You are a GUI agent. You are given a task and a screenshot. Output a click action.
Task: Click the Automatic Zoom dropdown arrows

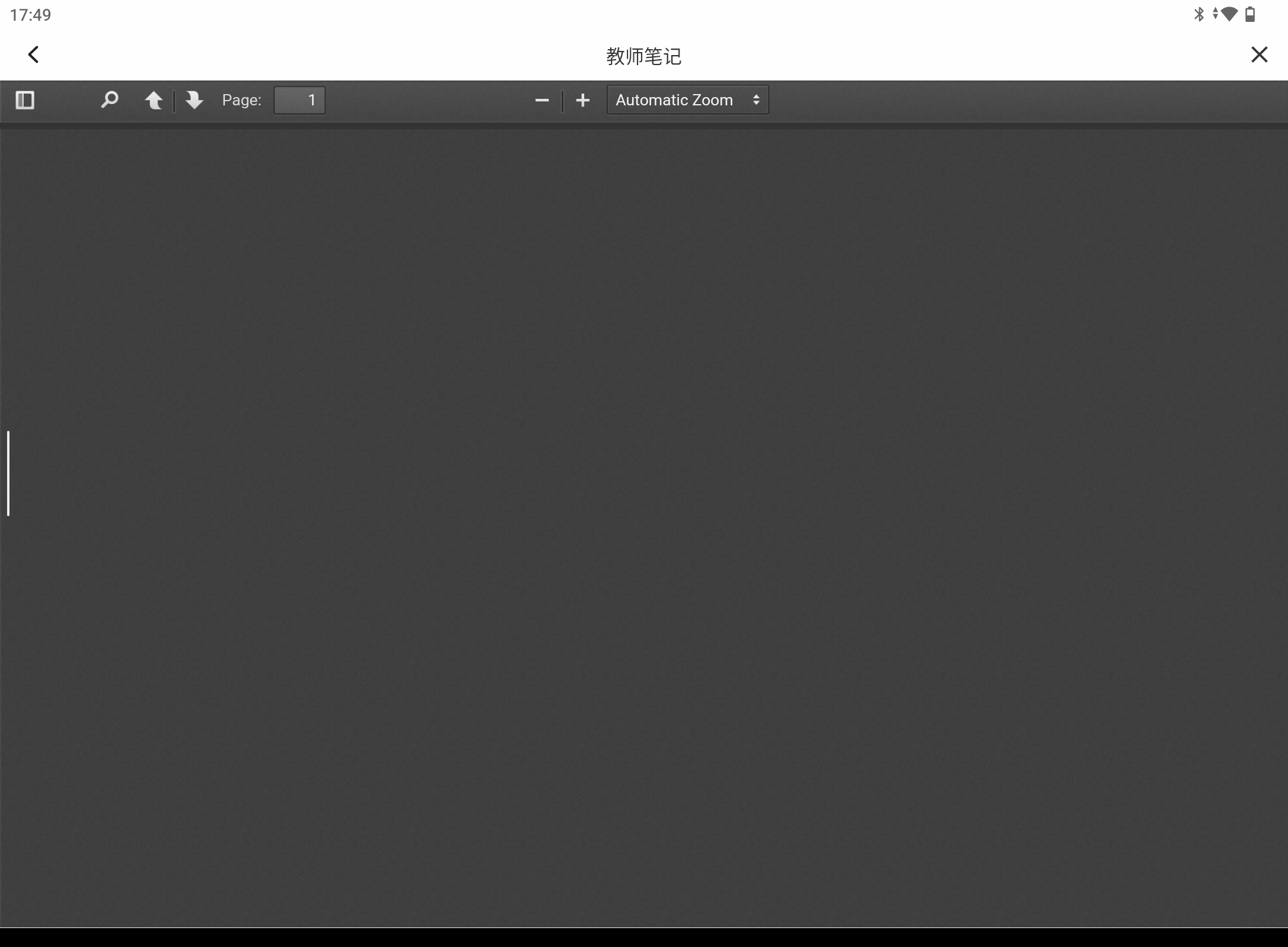coord(756,100)
